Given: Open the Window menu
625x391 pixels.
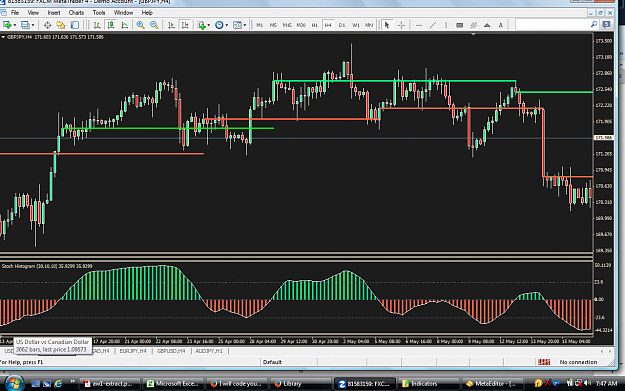Looking at the screenshot, I should point(124,13).
